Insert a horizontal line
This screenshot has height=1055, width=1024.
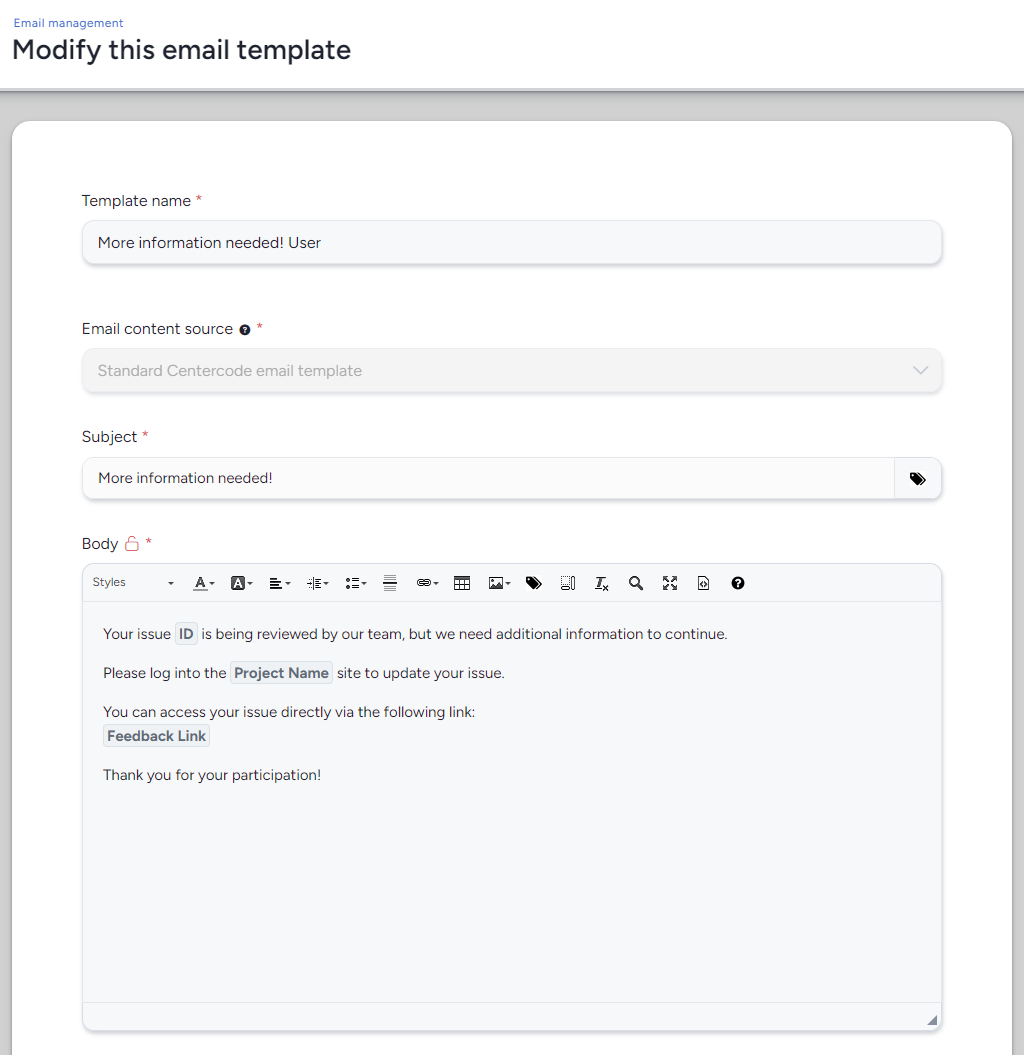click(x=390, y=583)
